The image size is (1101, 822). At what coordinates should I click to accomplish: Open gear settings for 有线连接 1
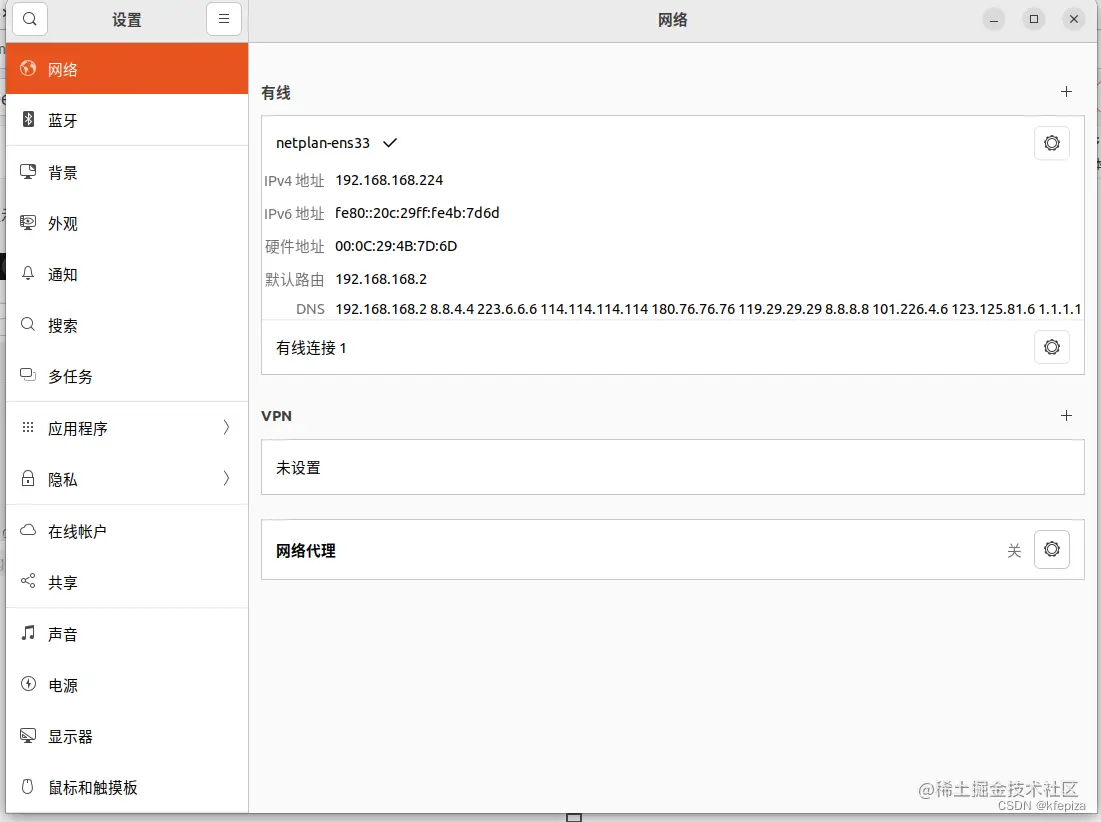(1052, 347)
